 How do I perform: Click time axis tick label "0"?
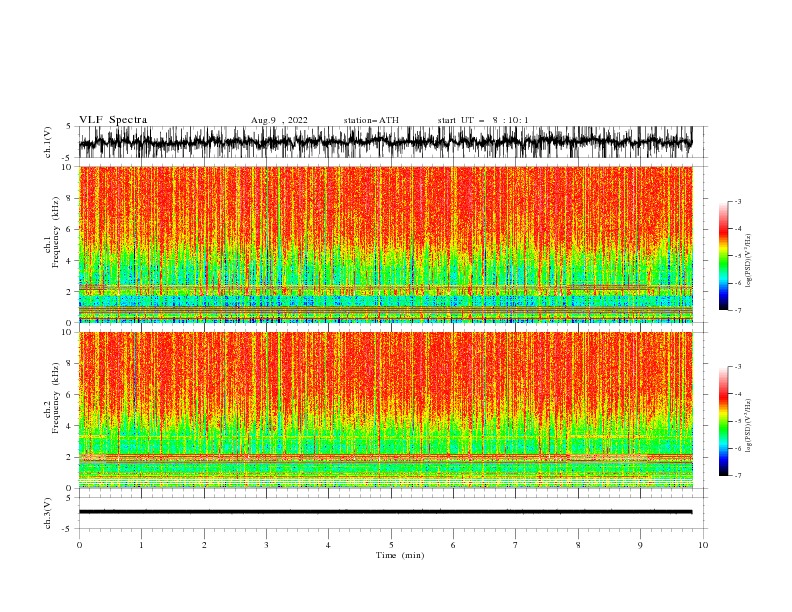pyautogui.click(x=79, y=545)
